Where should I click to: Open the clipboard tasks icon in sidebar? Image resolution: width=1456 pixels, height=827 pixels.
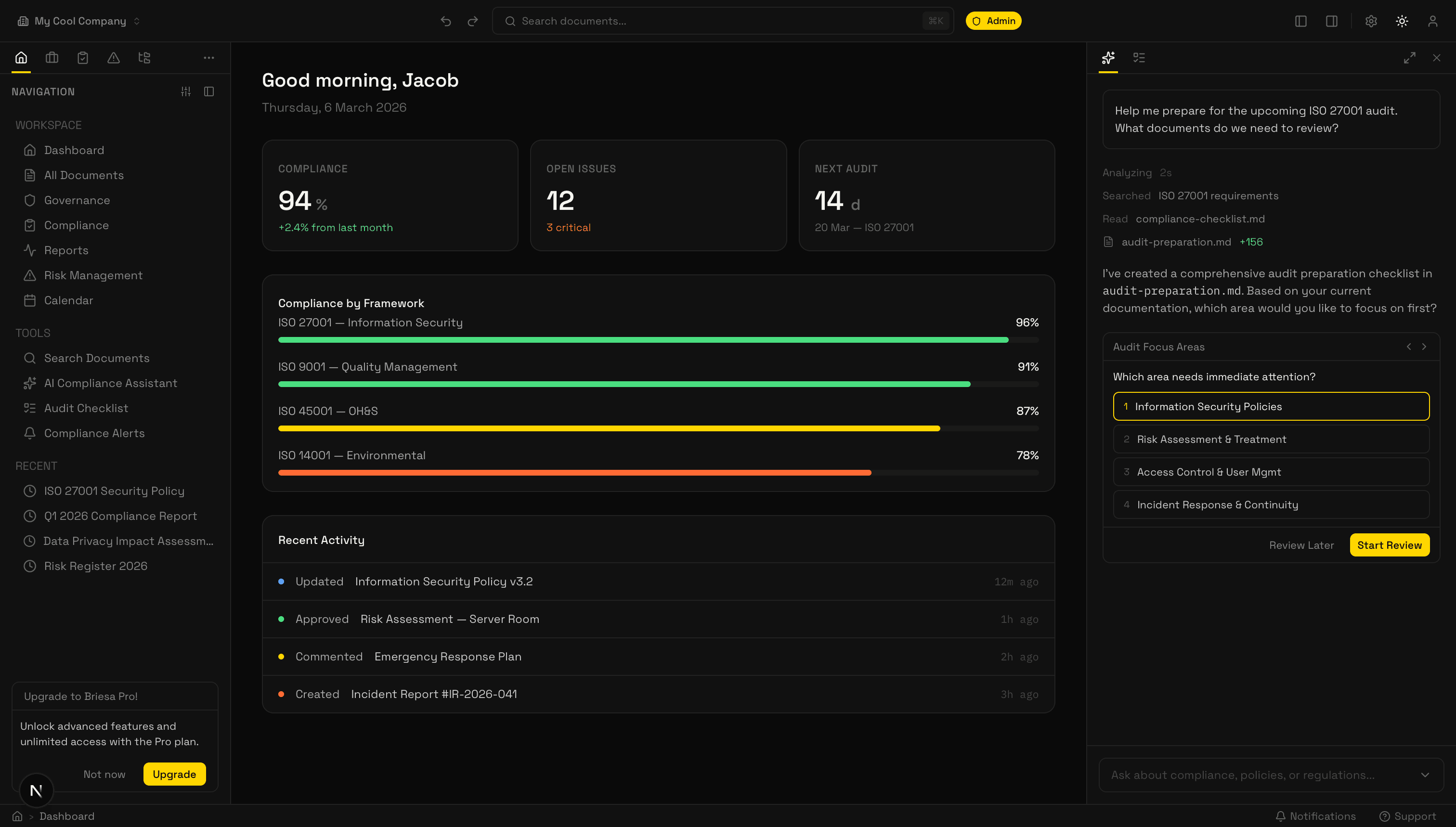click(82, 57)
